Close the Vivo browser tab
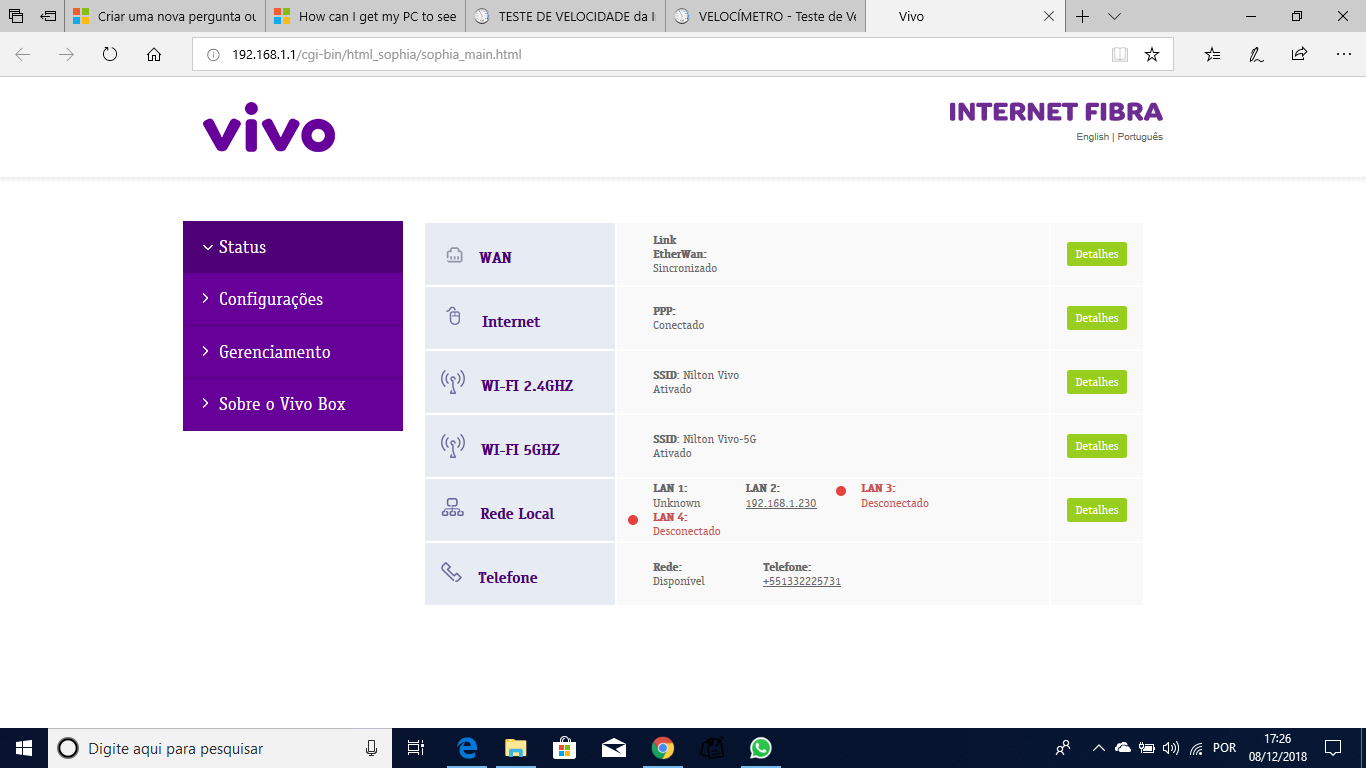The image size is (1366, 768). [1048, 16]
